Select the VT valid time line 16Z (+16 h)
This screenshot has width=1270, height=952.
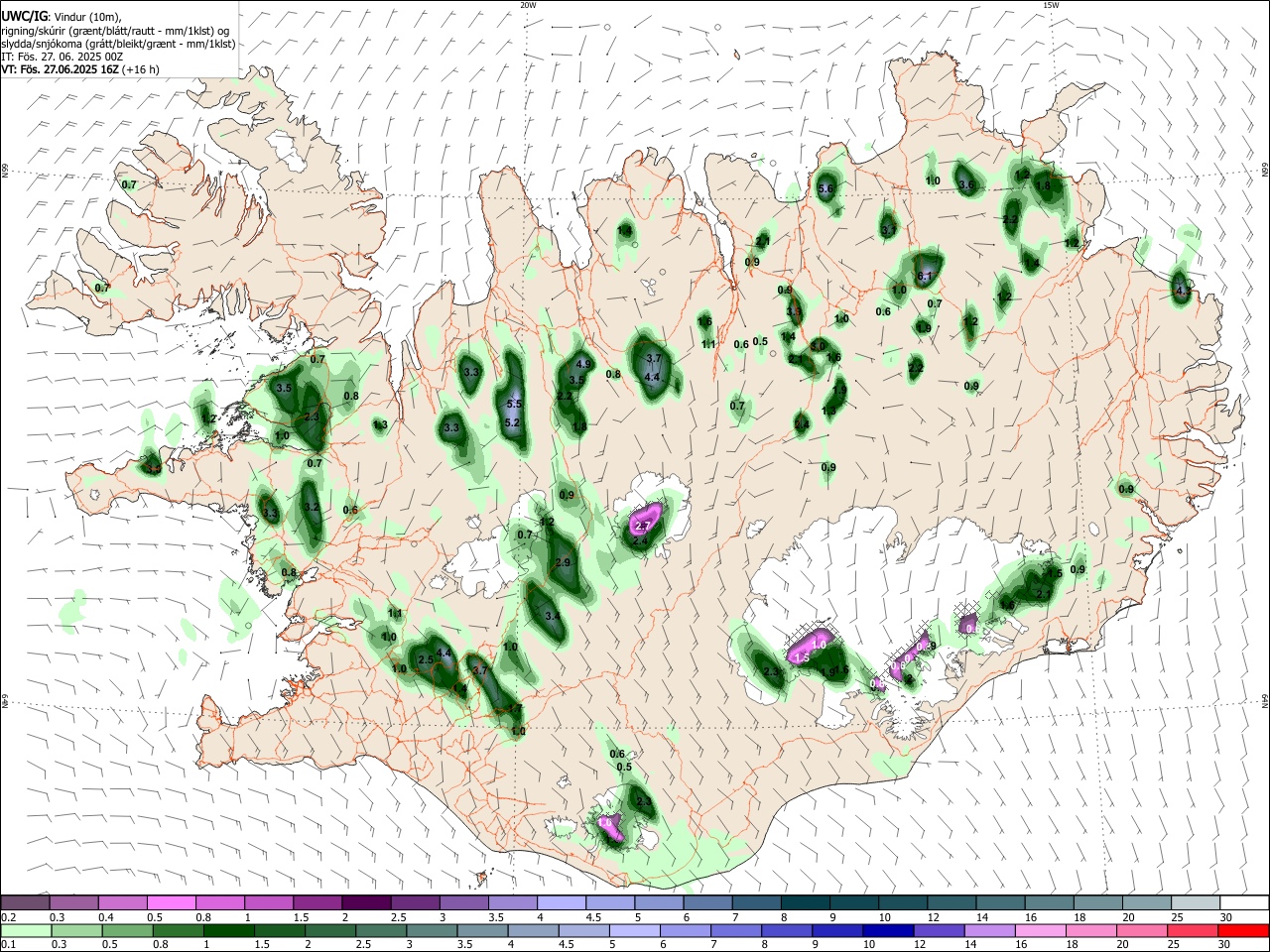[80, 69]
